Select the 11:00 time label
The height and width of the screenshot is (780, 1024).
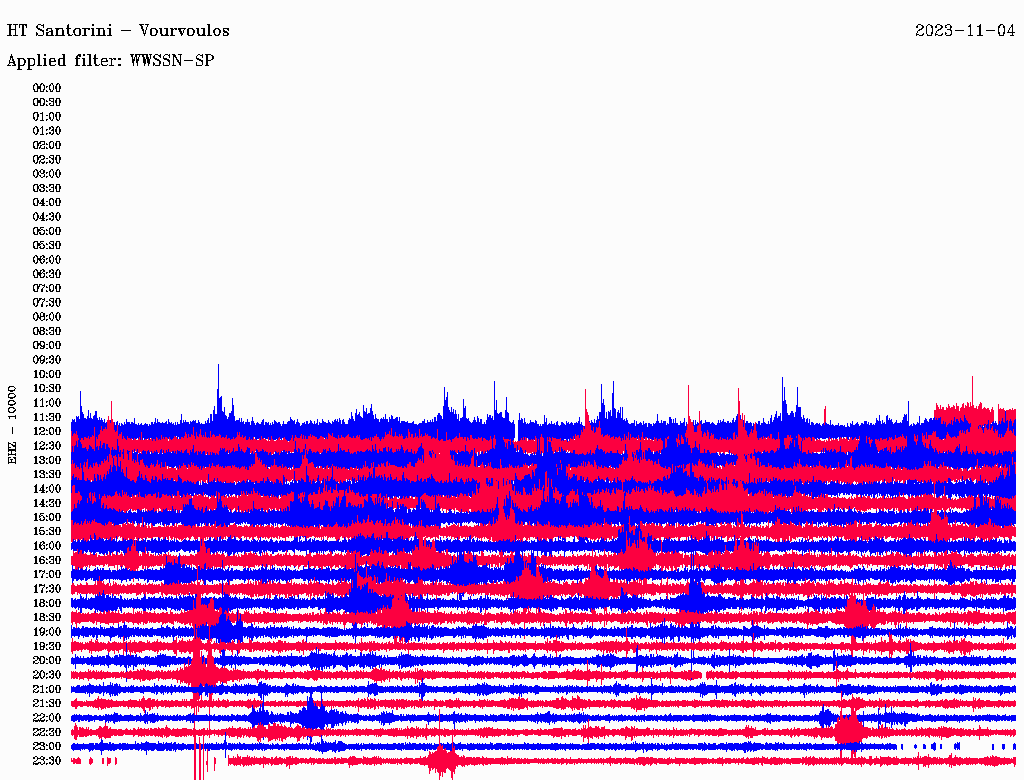[x=47, y=403]
